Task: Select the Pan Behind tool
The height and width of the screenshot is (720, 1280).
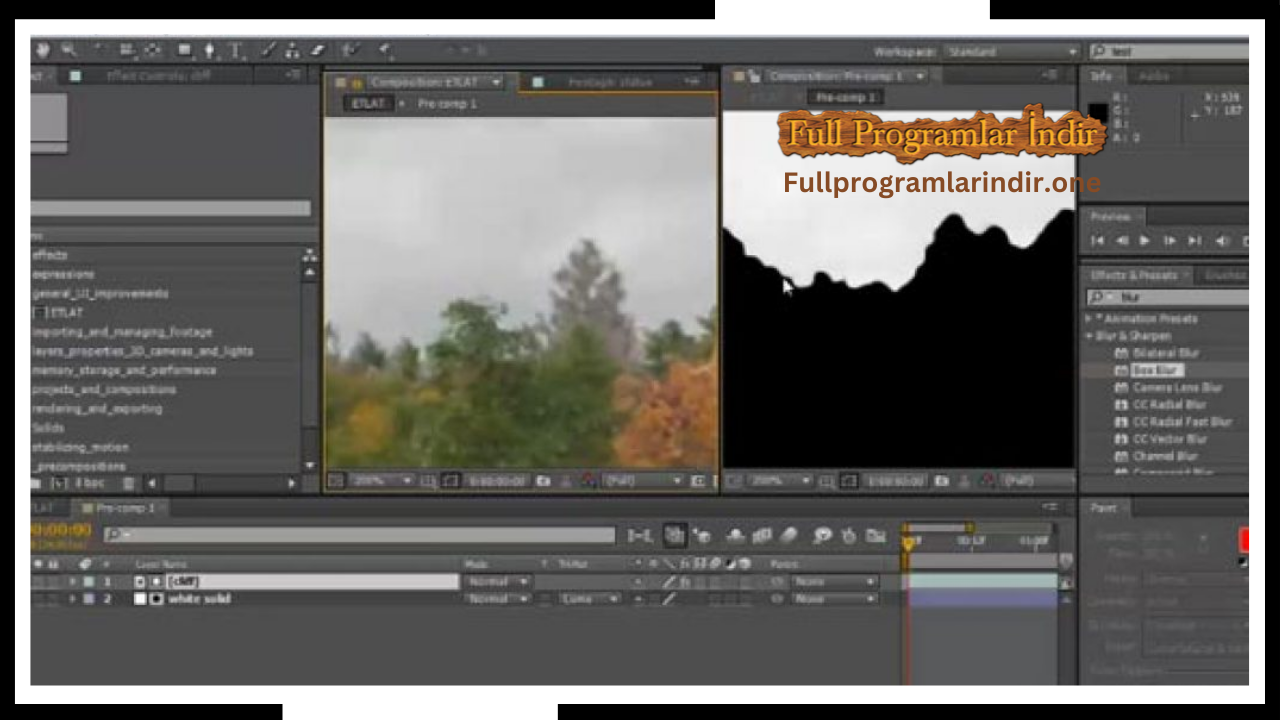Action: point(152,49)
